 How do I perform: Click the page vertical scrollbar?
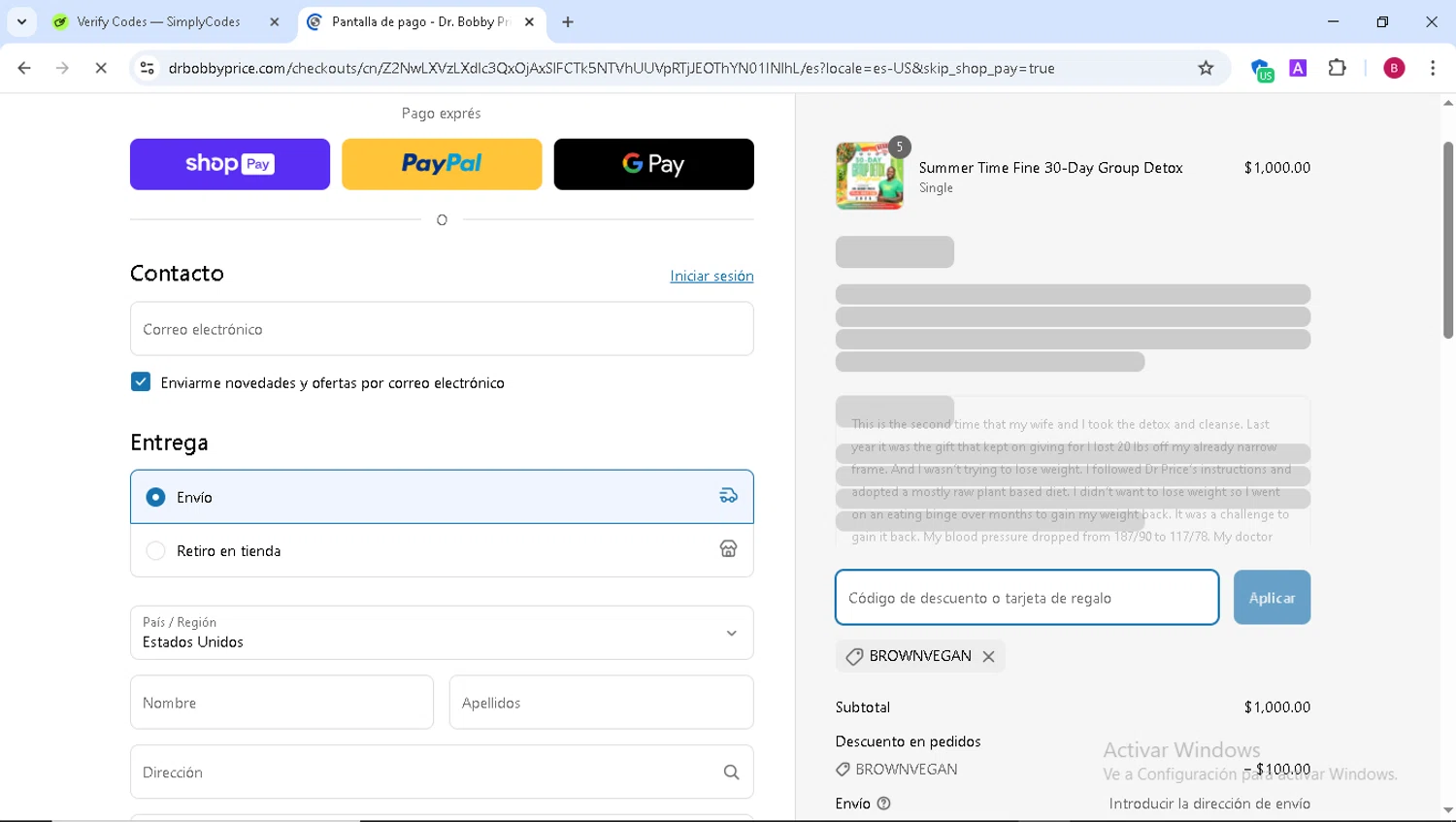[x=1447, y=241]
